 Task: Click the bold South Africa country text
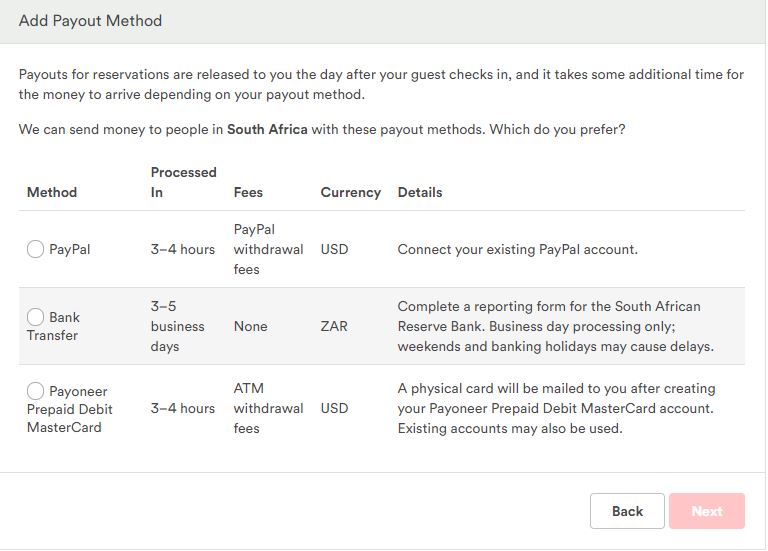pyautogui.click(x=267, y=130)
